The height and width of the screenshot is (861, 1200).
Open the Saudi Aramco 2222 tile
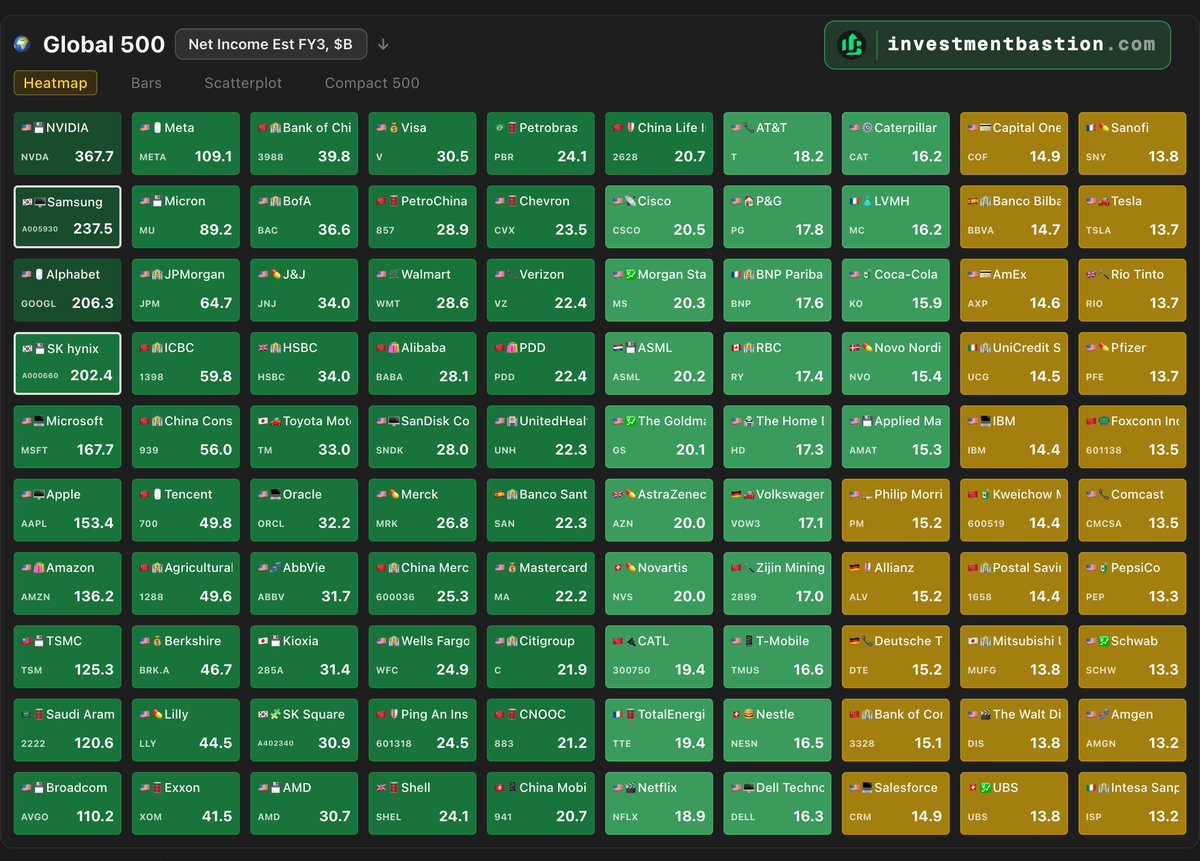(x=67, y=730)
